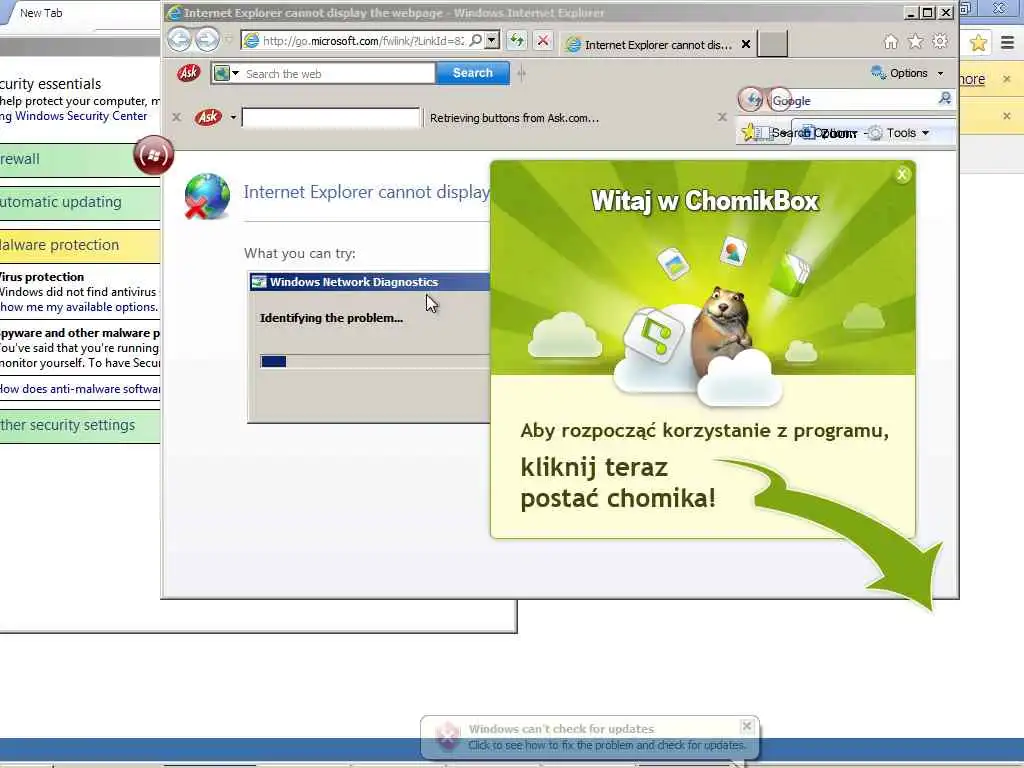The image size is (1024, 768).
Task: Dismiss the 'Retrieving buttons from Ask.com' bar
Action: tap(722, 118)
